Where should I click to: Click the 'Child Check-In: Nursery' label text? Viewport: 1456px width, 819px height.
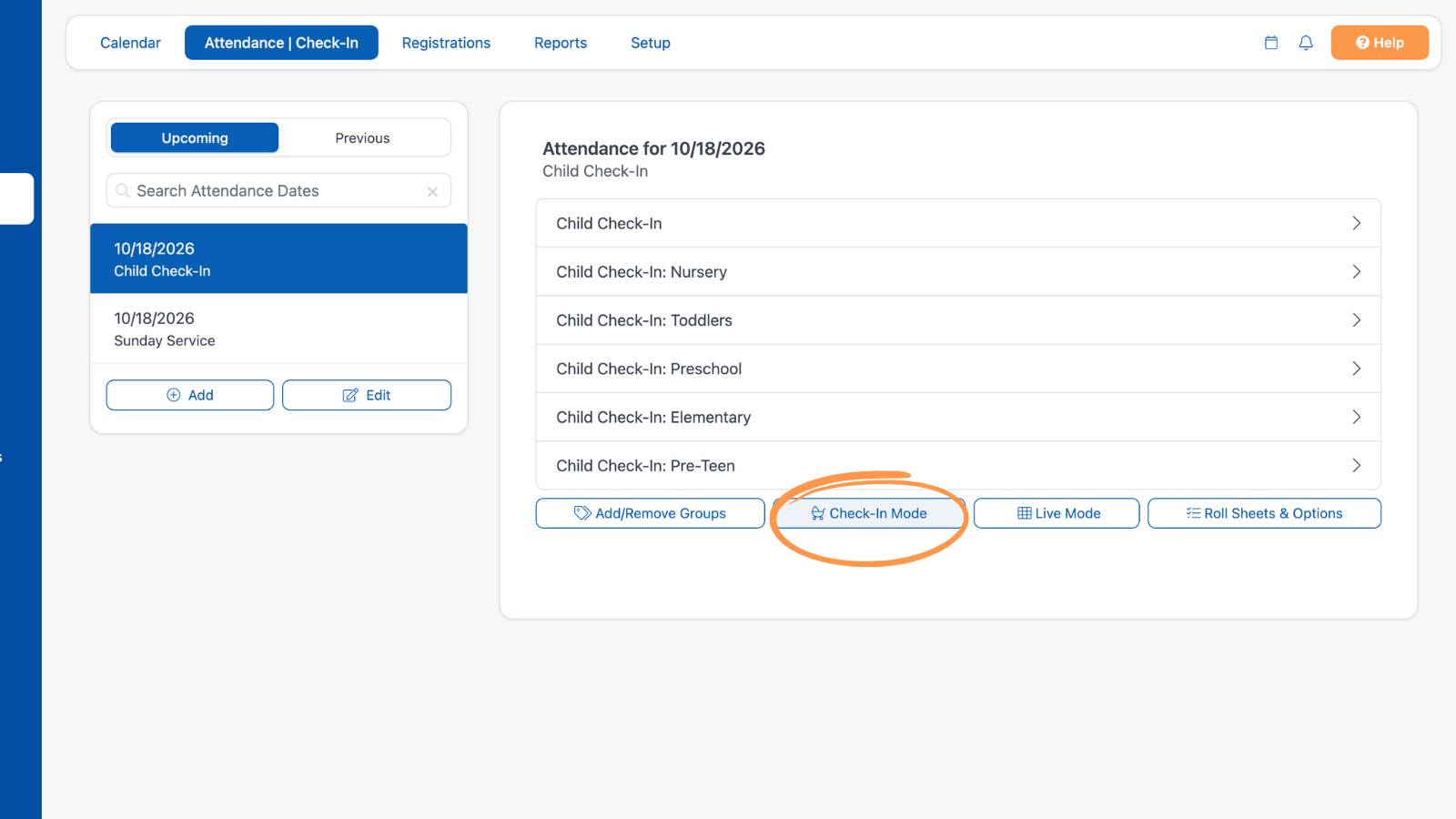642,272
